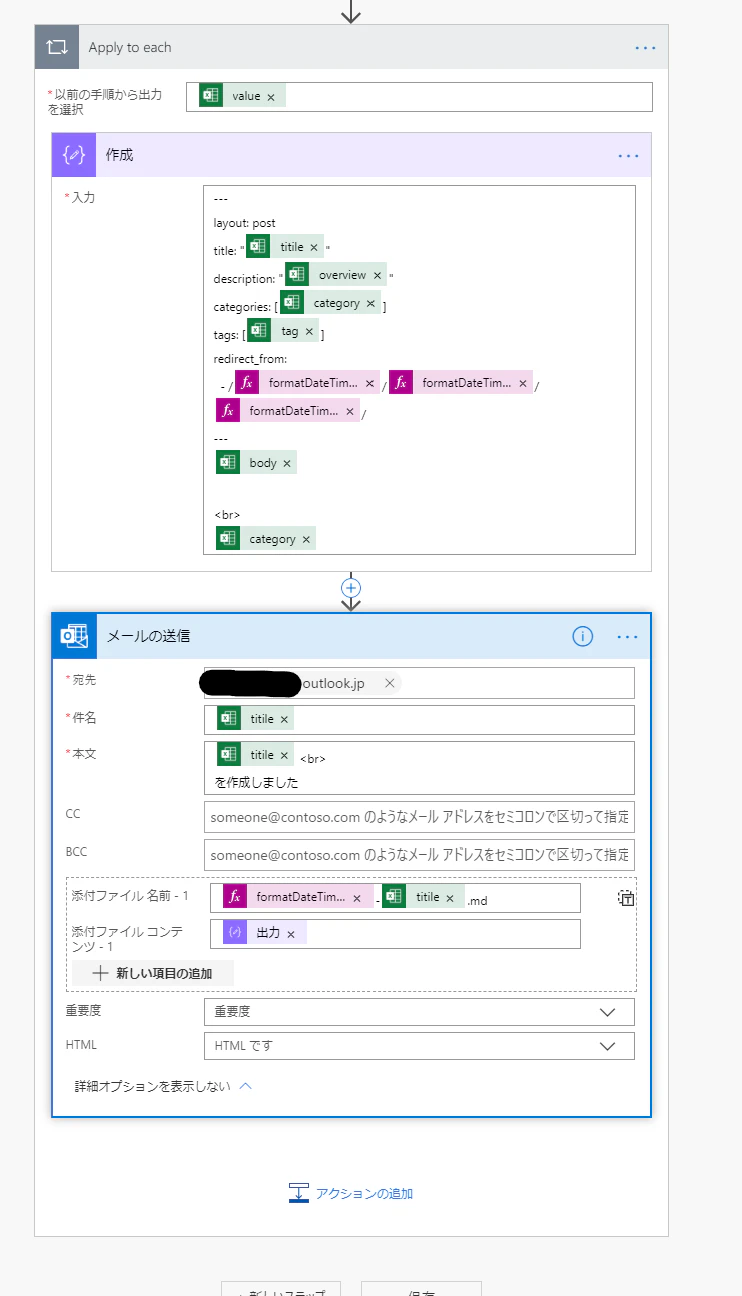Remove the value token from output selection
This screenshot has width=742, height=1296.
point(271,97)
